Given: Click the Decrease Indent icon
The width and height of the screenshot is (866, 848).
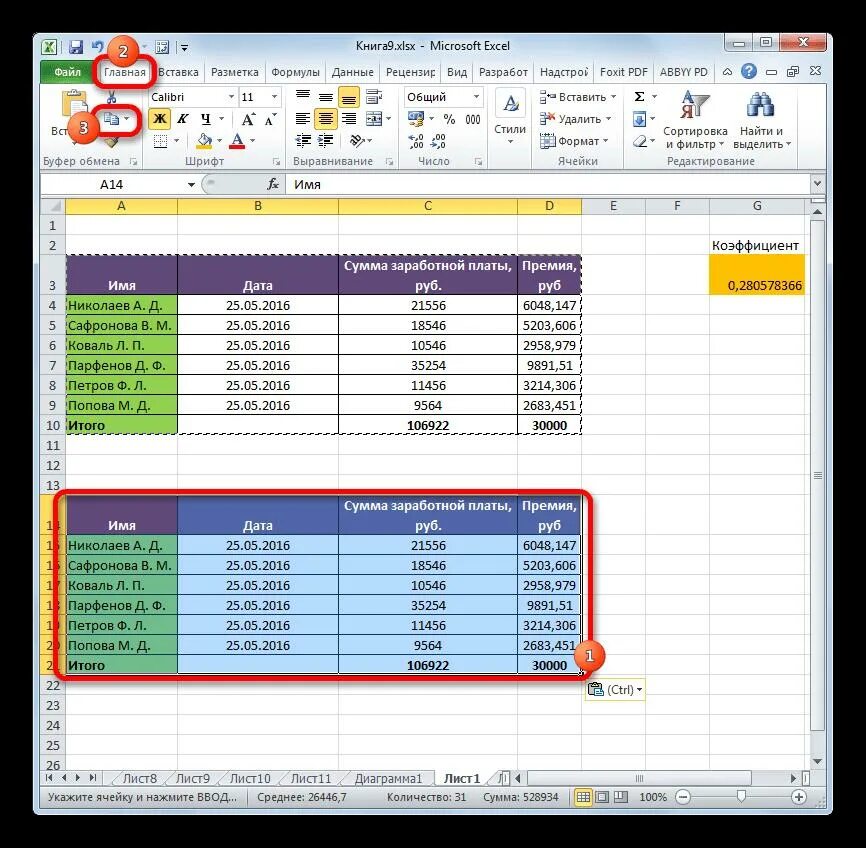Looking at the screenshot, I should [x=303, y=141].
